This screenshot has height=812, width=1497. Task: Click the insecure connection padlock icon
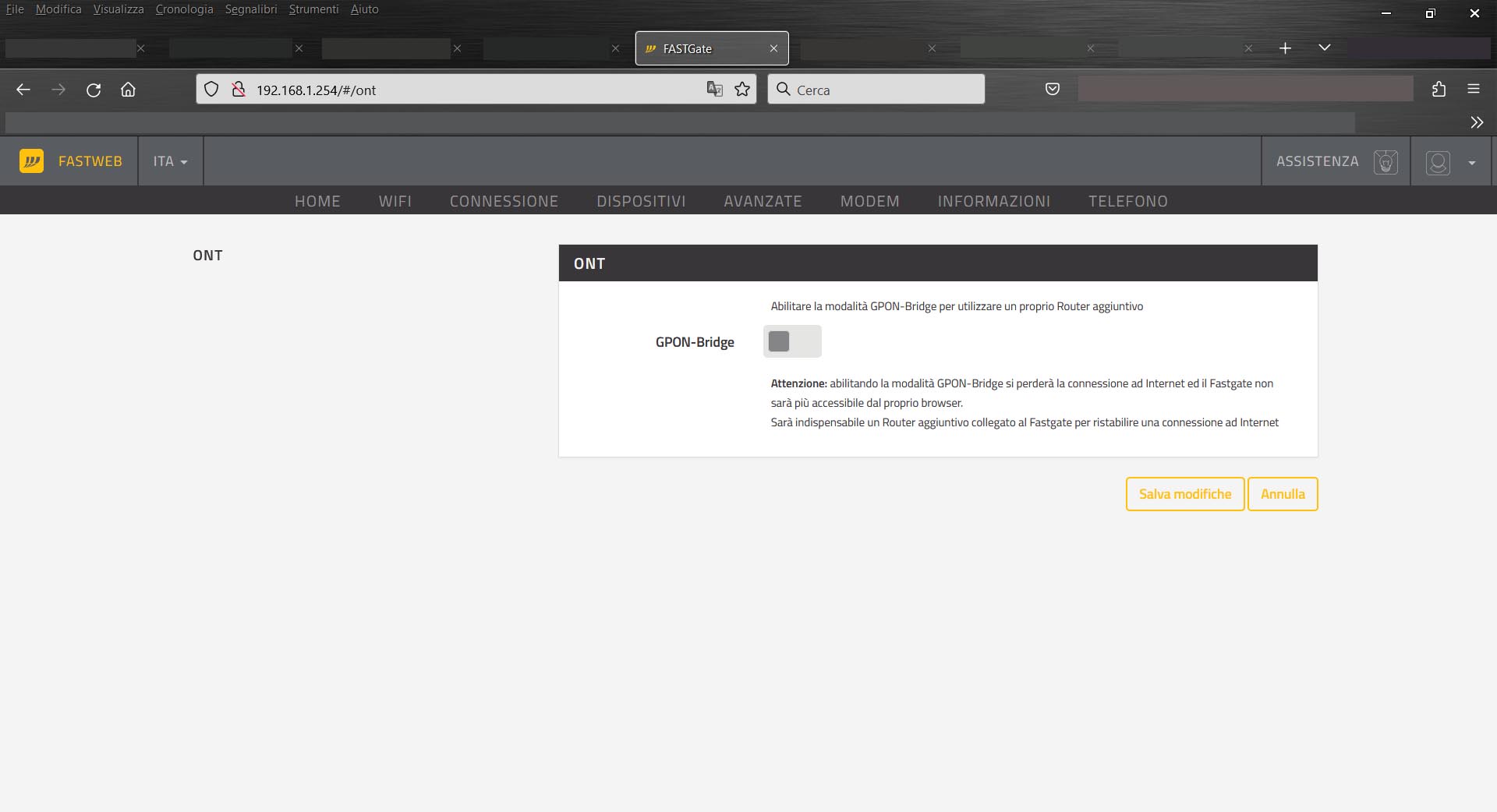239,90
